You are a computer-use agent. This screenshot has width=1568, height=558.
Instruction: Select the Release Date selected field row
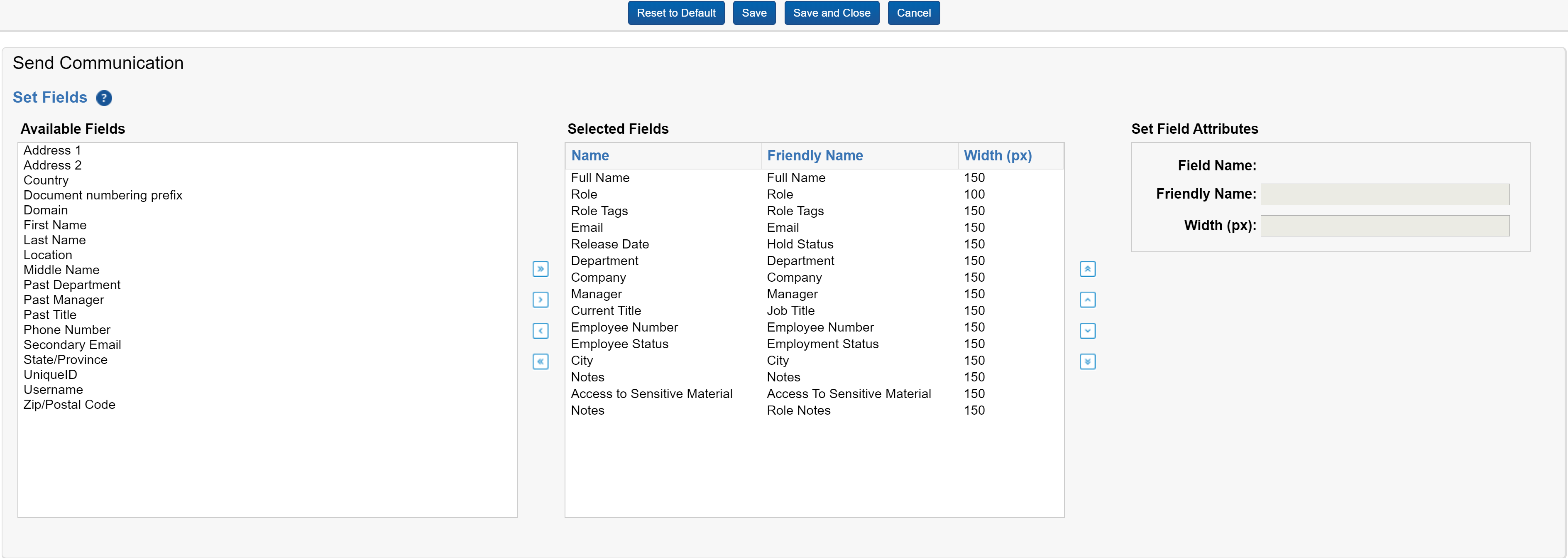[x=815, y=244]
